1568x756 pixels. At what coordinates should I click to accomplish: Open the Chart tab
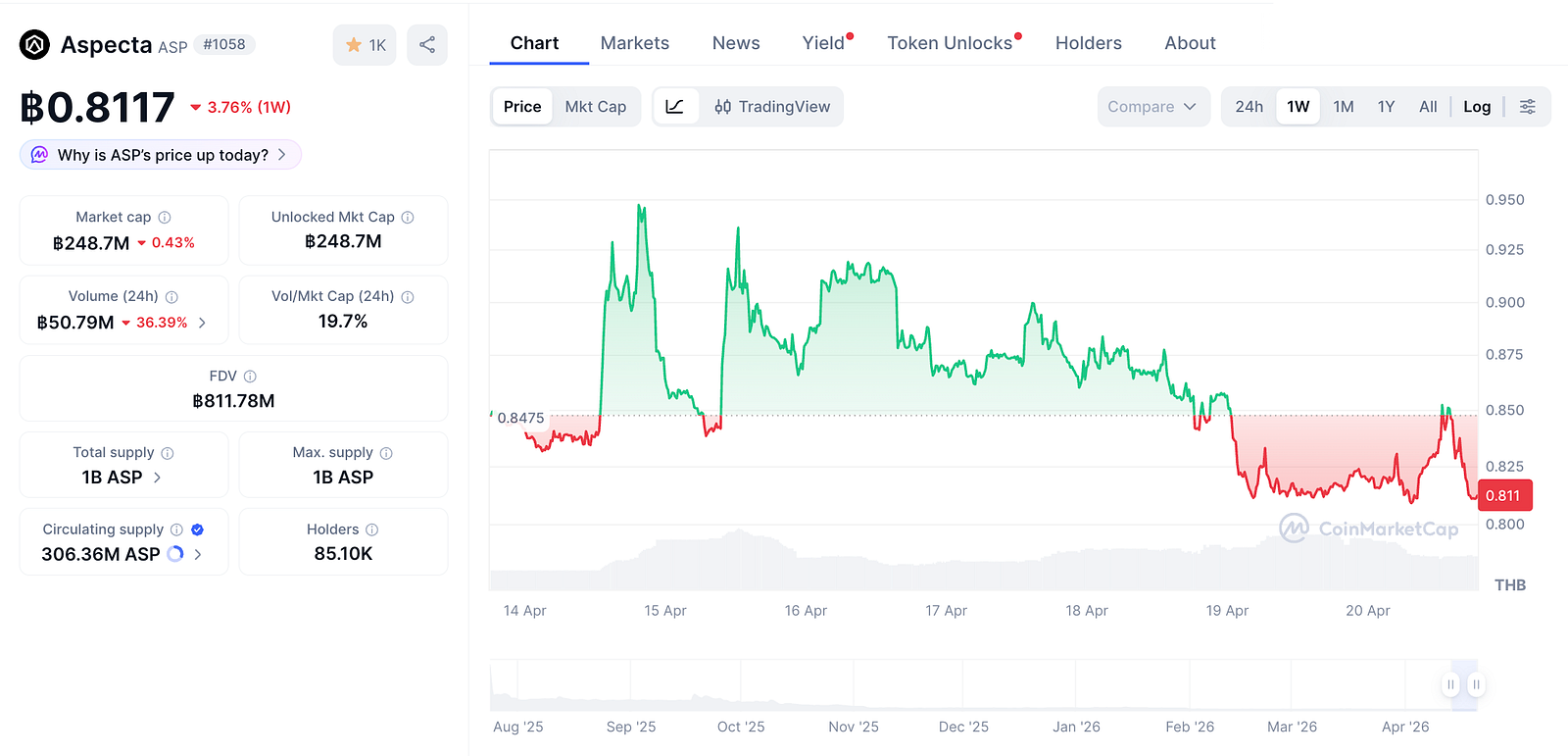point(535,43)
